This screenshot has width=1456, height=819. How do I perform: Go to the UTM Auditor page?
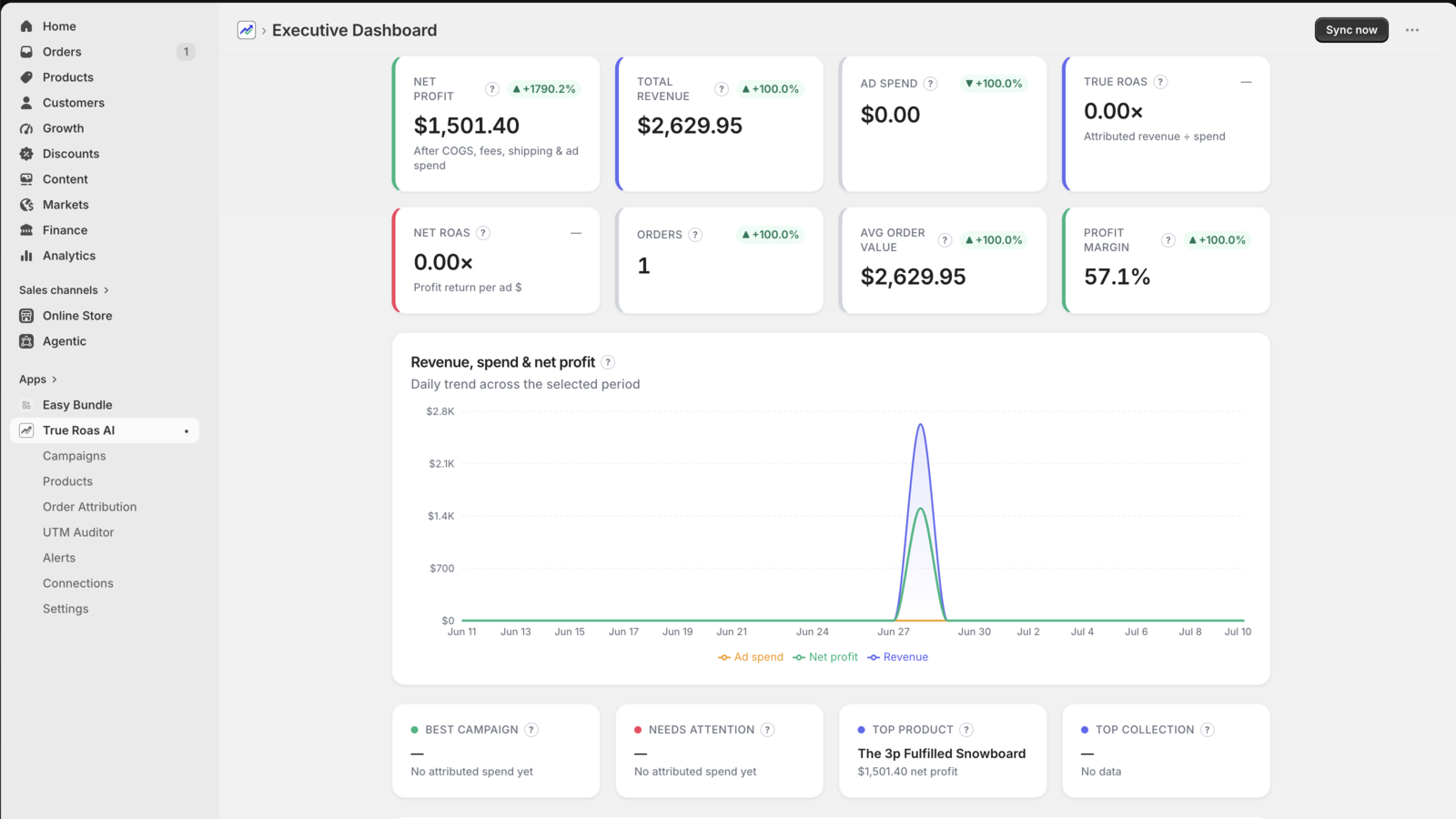tap(78, 532)
